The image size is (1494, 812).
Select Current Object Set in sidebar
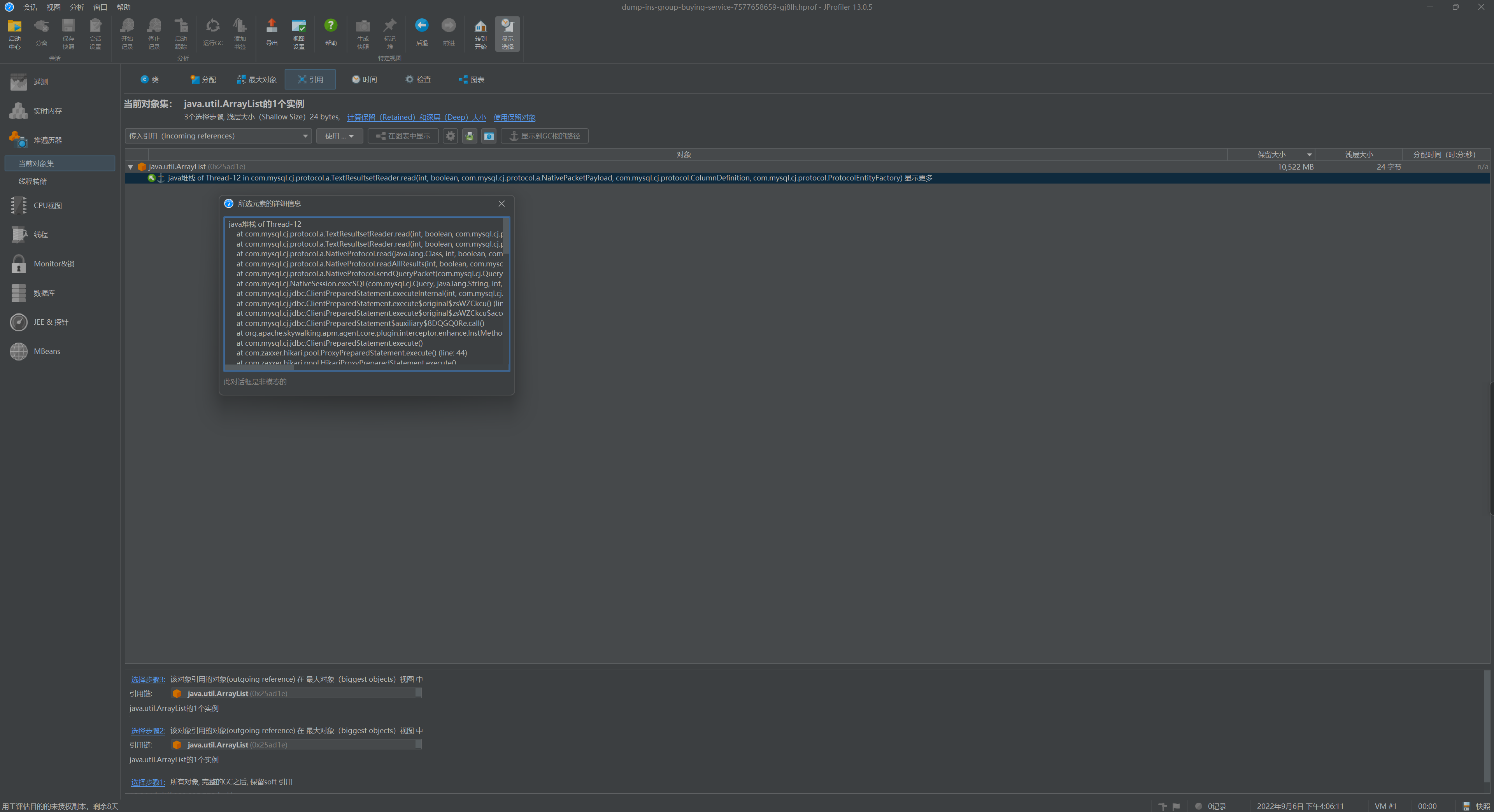[60, 163]
